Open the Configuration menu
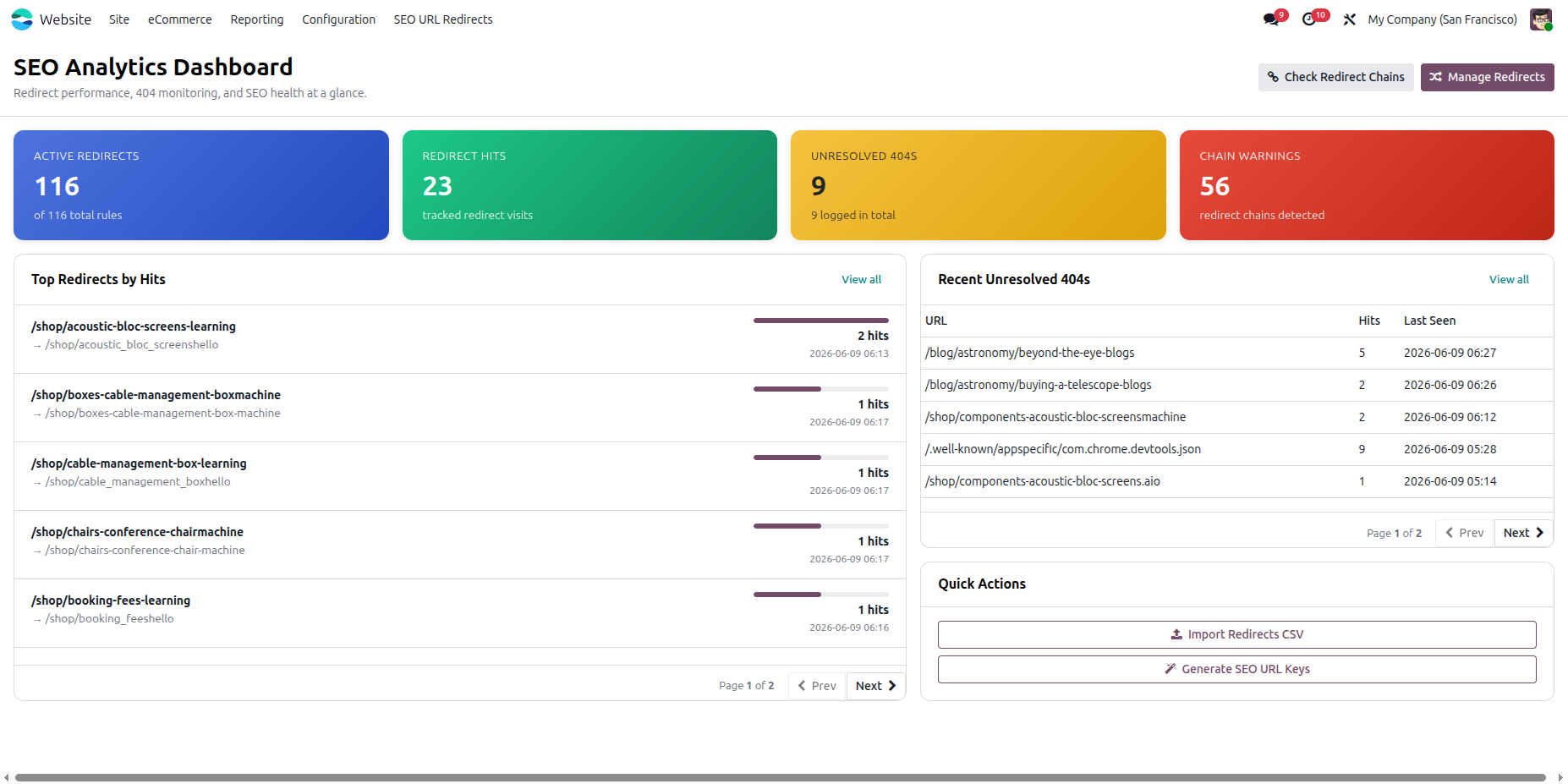This screenshot has height=784, width=1568. click(338, 19)
